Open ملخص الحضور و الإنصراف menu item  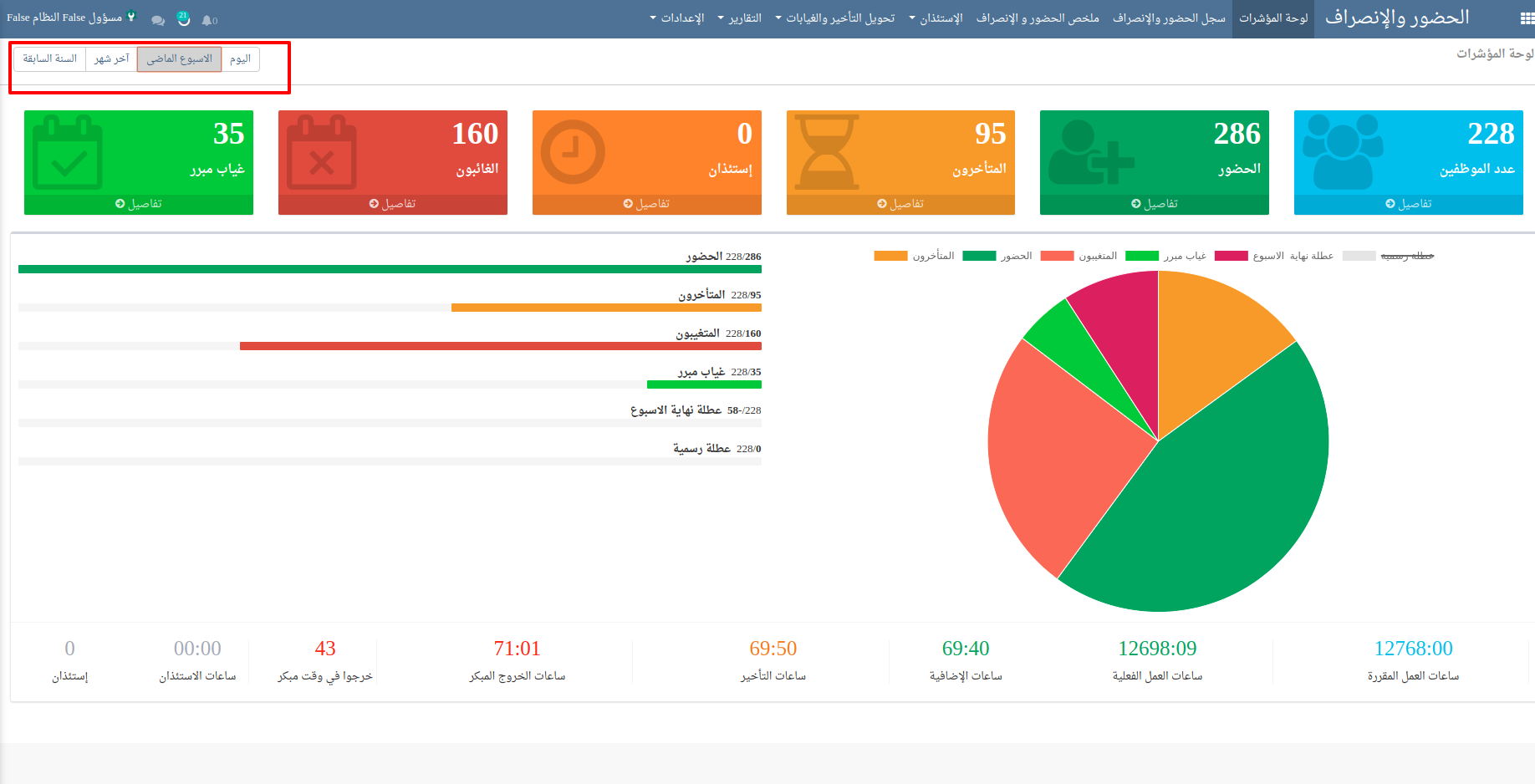point(1038,18)
